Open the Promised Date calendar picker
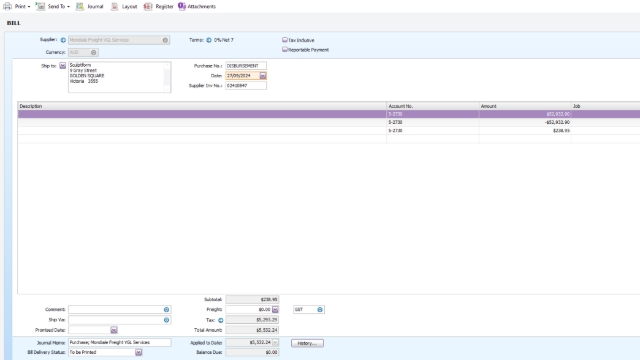Image resolution: width=640 pixels, height=360 pixels. 114,330
